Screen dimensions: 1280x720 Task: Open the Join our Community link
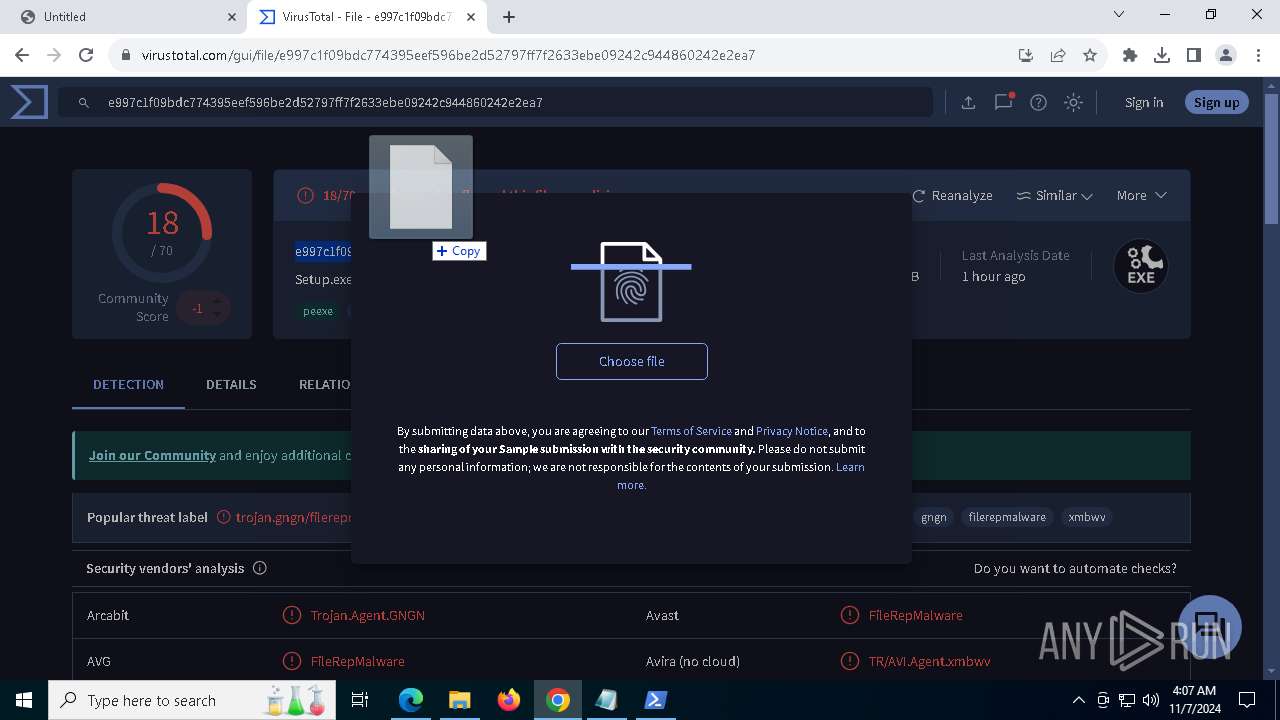pos(152,455)
